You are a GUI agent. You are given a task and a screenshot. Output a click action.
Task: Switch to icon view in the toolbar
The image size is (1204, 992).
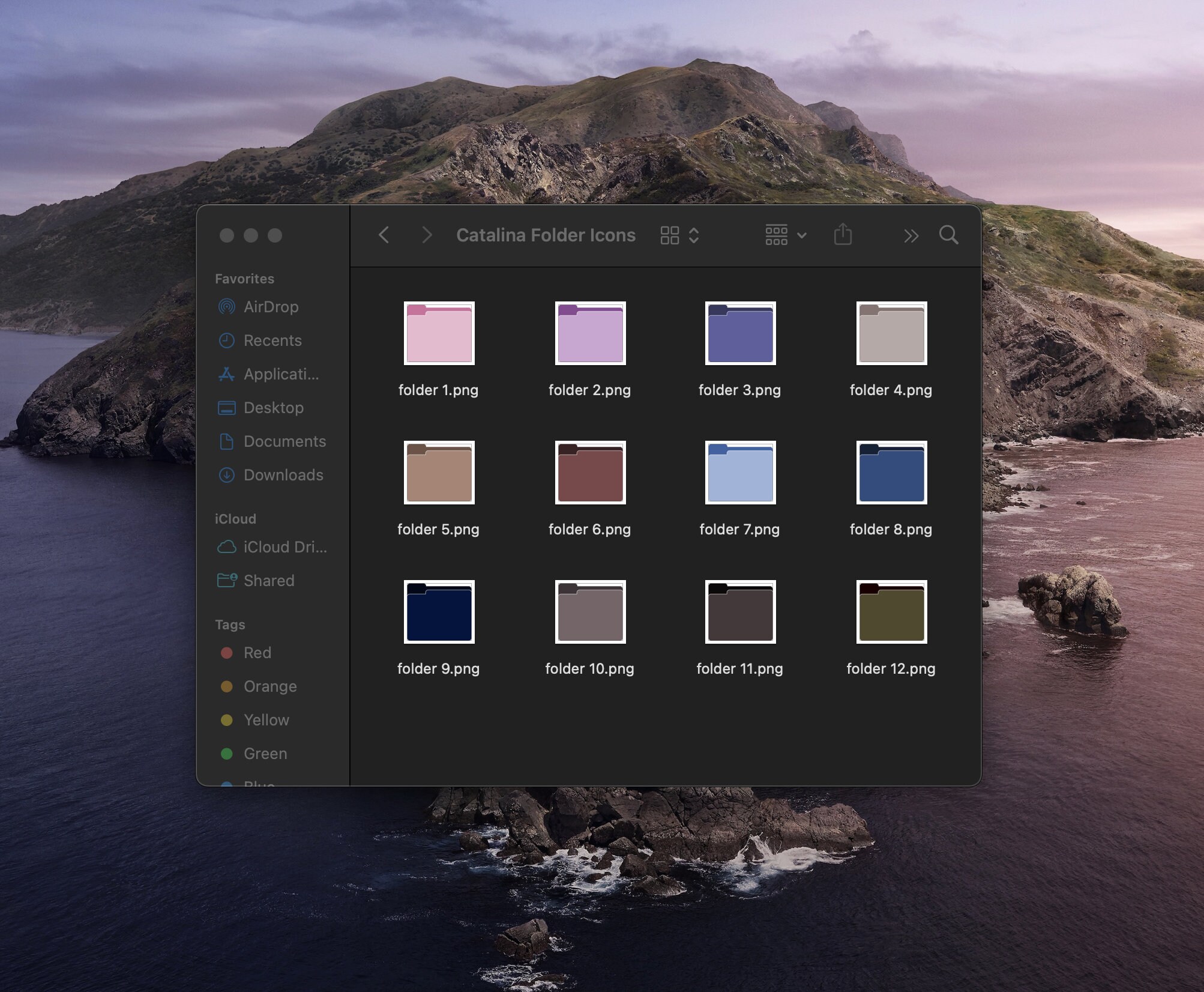[x=669, y=235]
